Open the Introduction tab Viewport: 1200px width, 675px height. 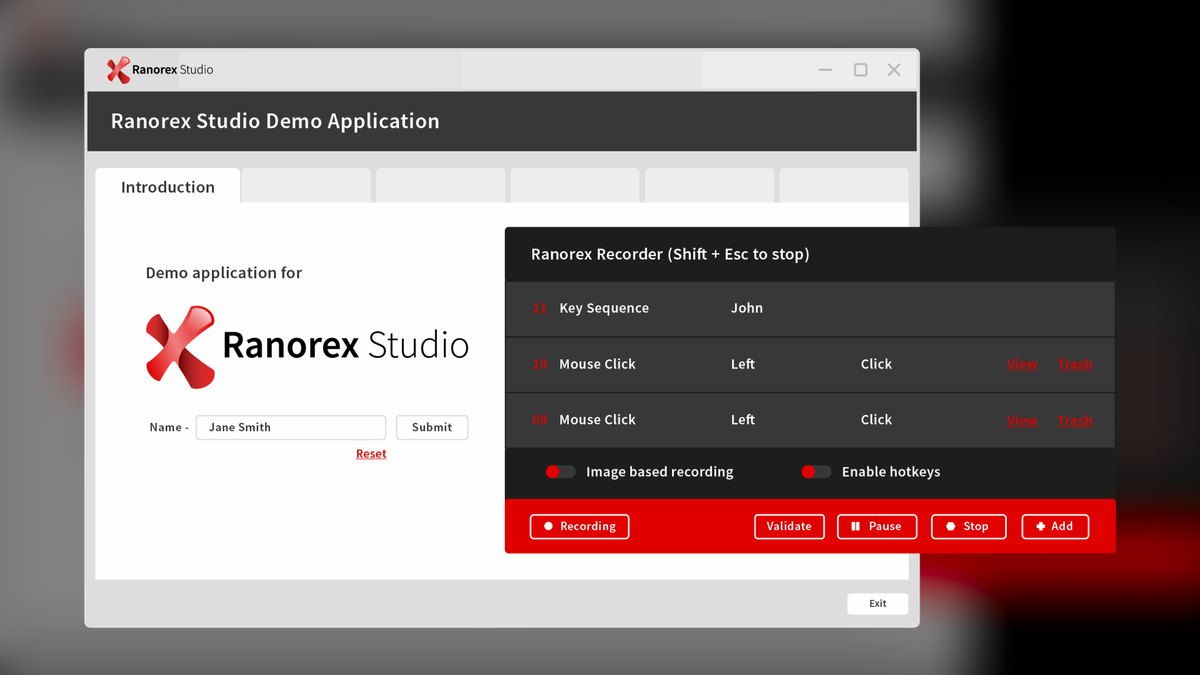pyautogui.click(x=168, y=187)
